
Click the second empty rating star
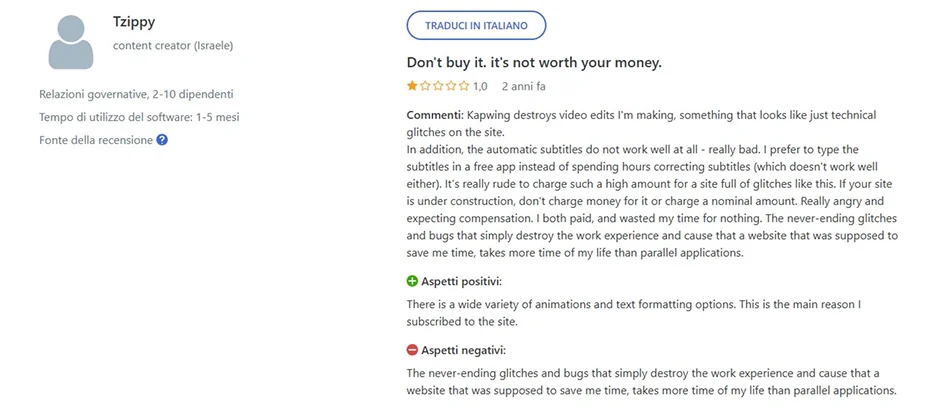tap(425, 86)
